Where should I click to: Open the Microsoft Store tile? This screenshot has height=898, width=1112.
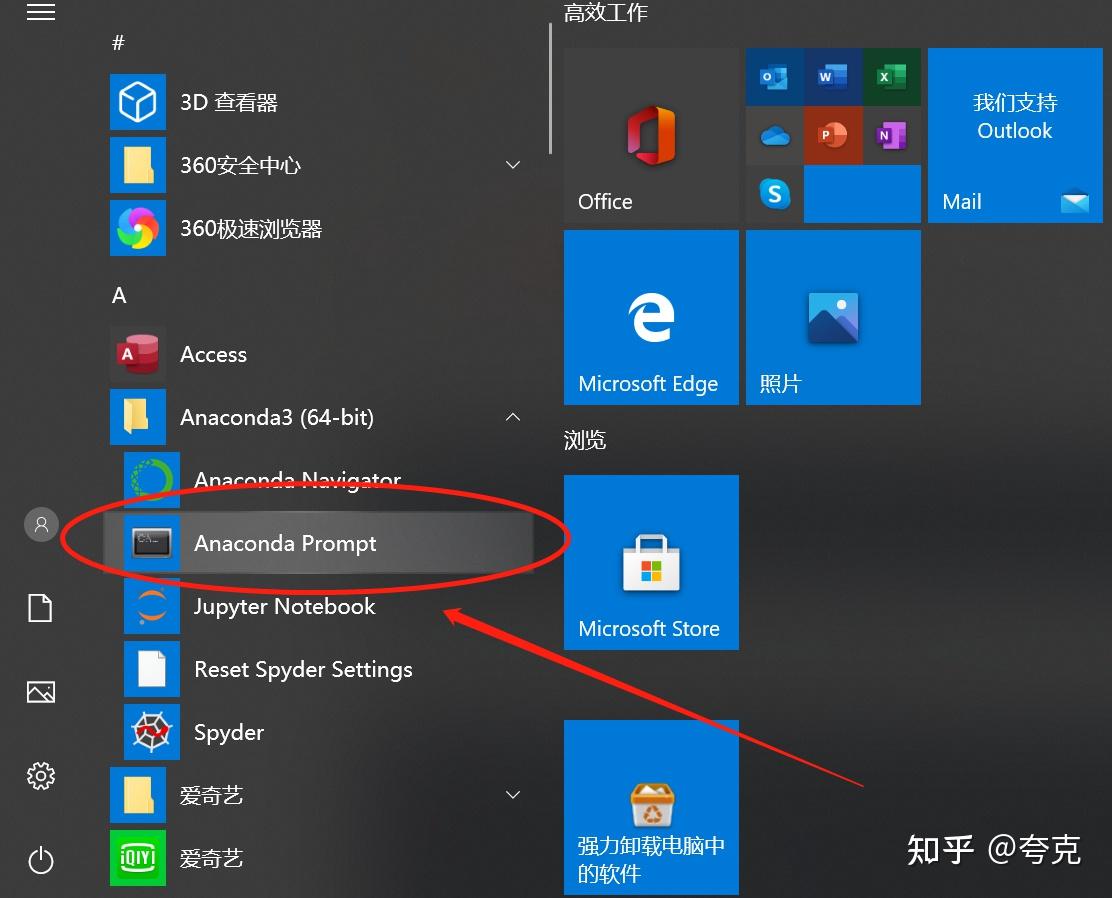(x=651, y=562)
